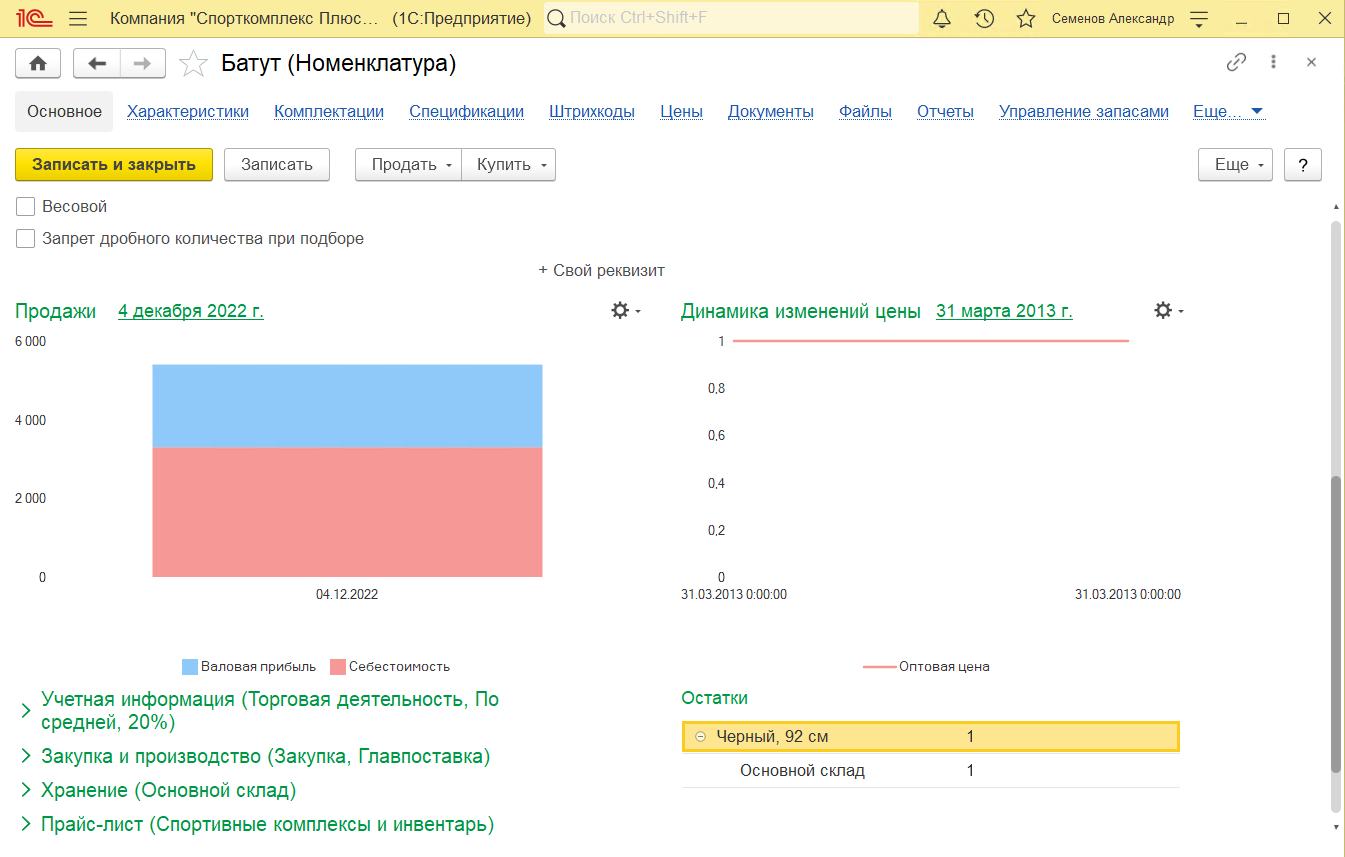Open the Купить dropdown
Viewport: 1345px width, 857px height.
point(508,165)
